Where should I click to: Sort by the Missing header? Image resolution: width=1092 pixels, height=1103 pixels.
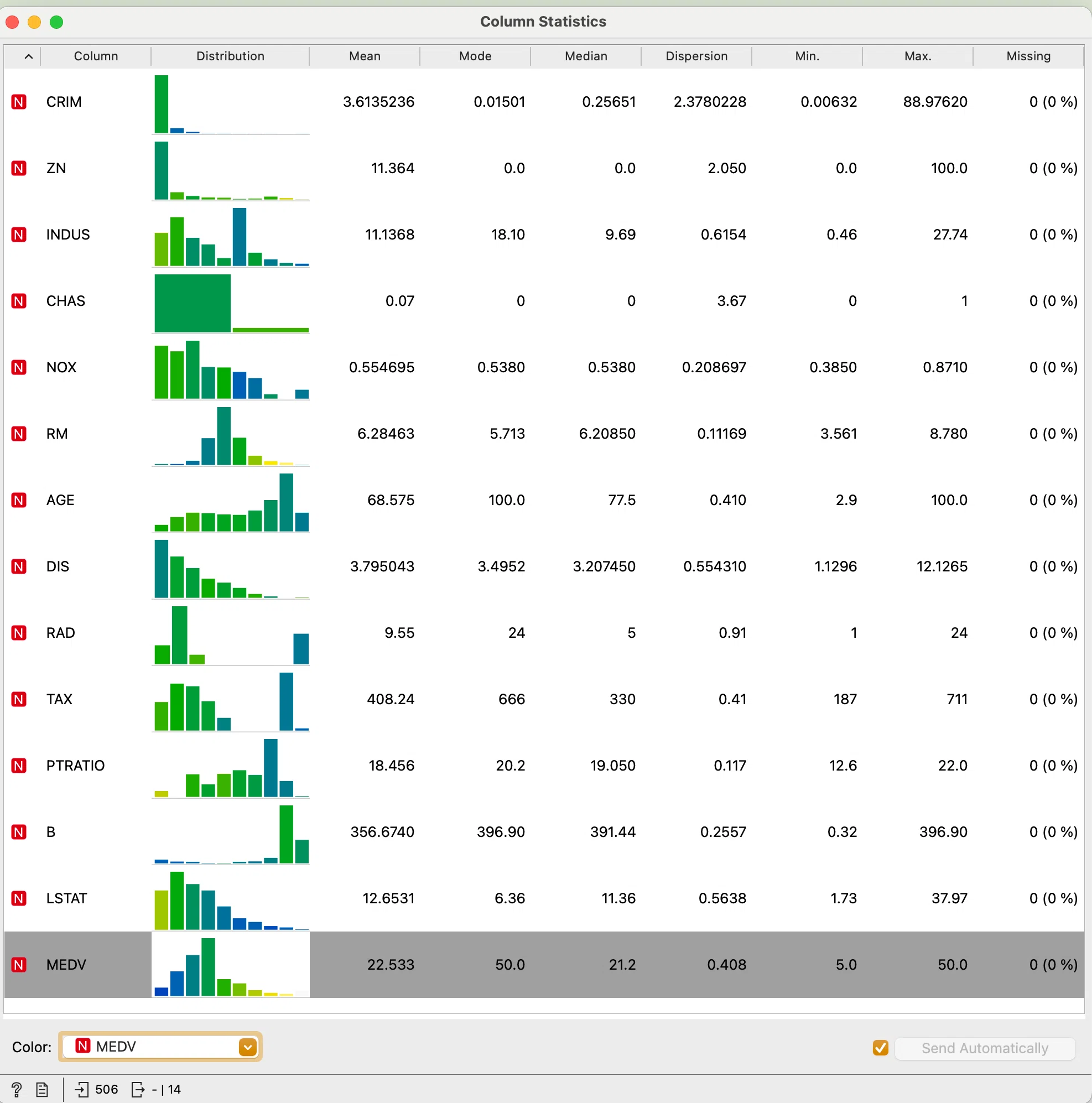pyautogui.click(x=1028, y=56)
